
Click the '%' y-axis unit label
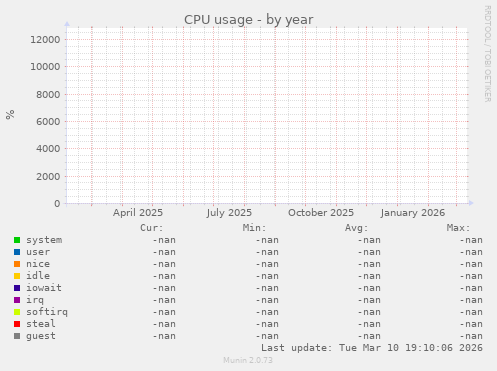pos(10,114)
